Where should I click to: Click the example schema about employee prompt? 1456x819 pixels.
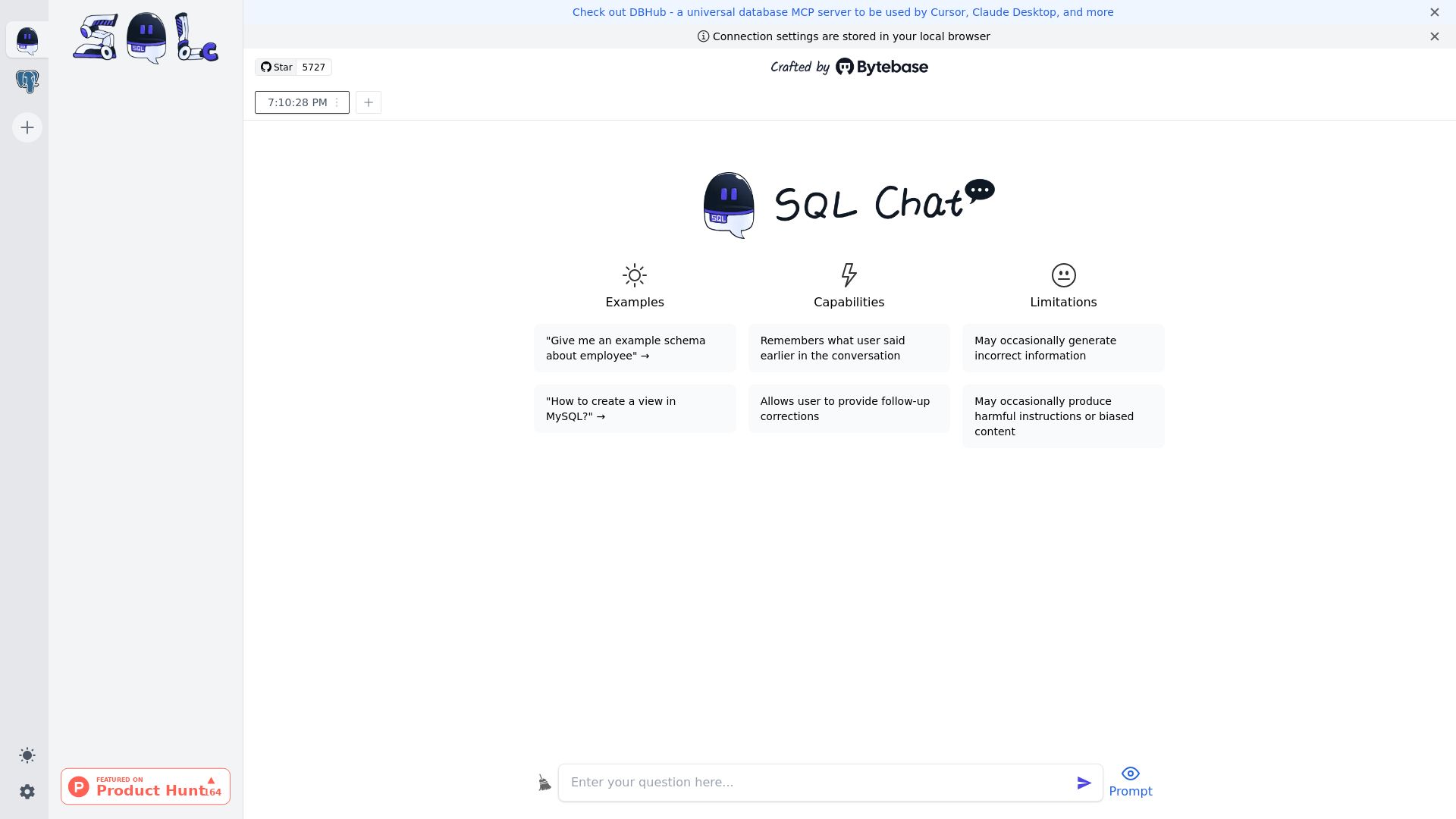point(635,348)
